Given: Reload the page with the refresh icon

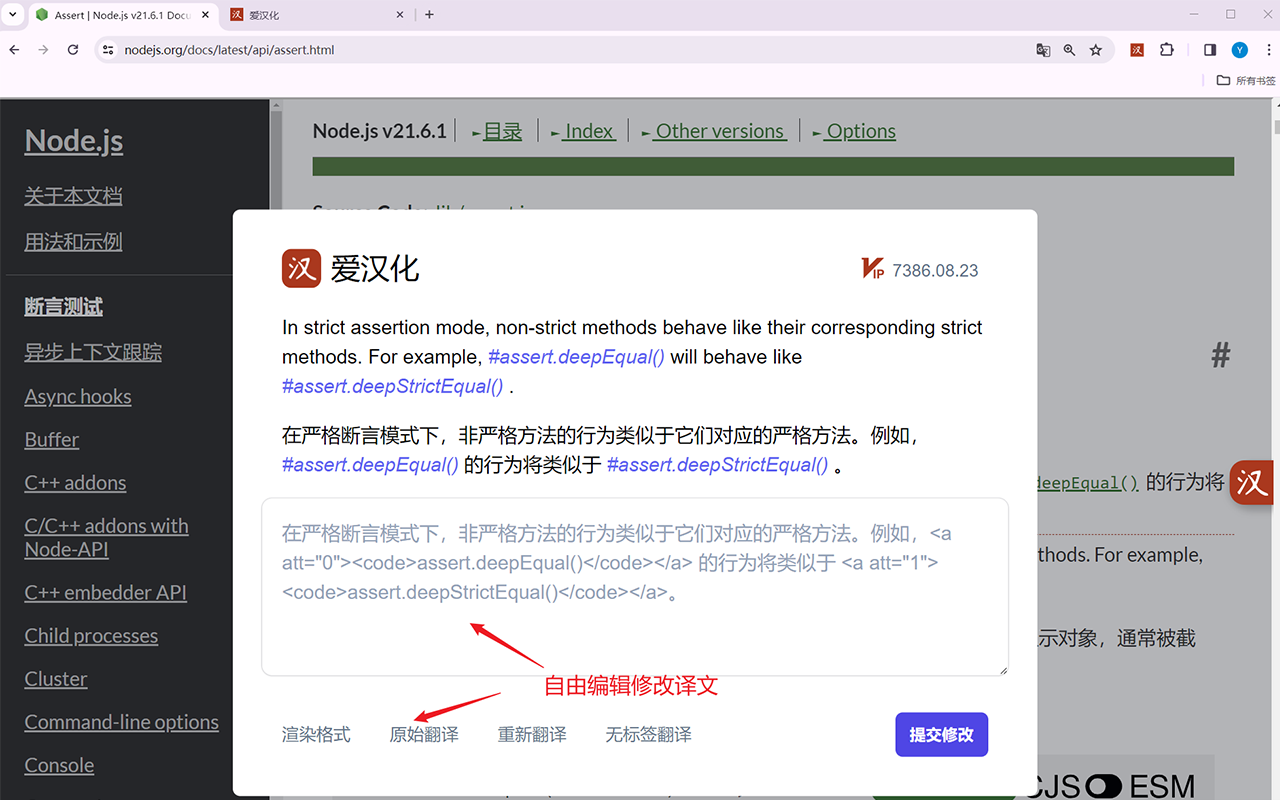Looking at the screenshot, I should pyautogui.click(x=72, y=49).
